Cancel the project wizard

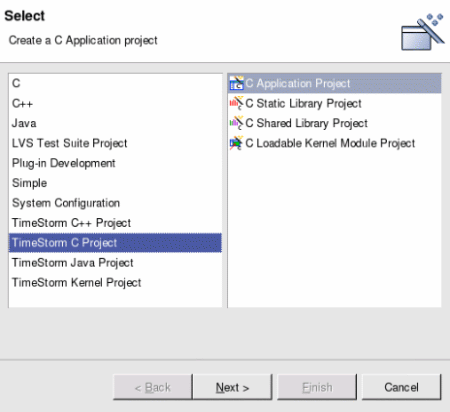(x=401, y=387)
